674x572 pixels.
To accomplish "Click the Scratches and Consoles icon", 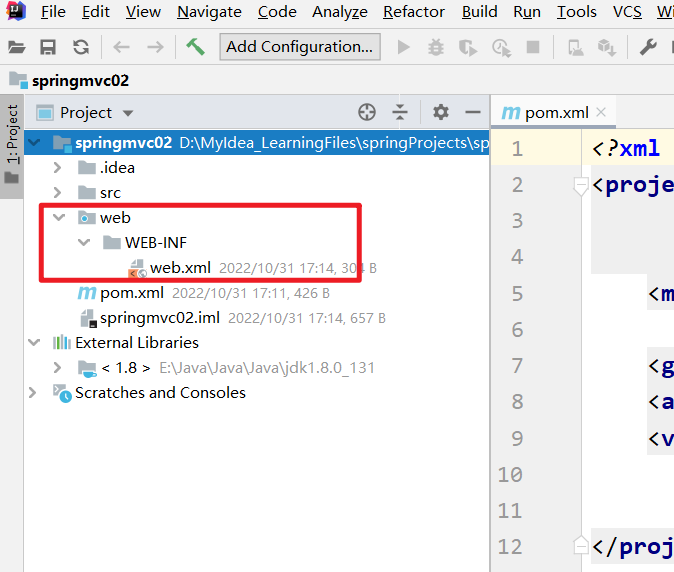I will pos(62,393).
